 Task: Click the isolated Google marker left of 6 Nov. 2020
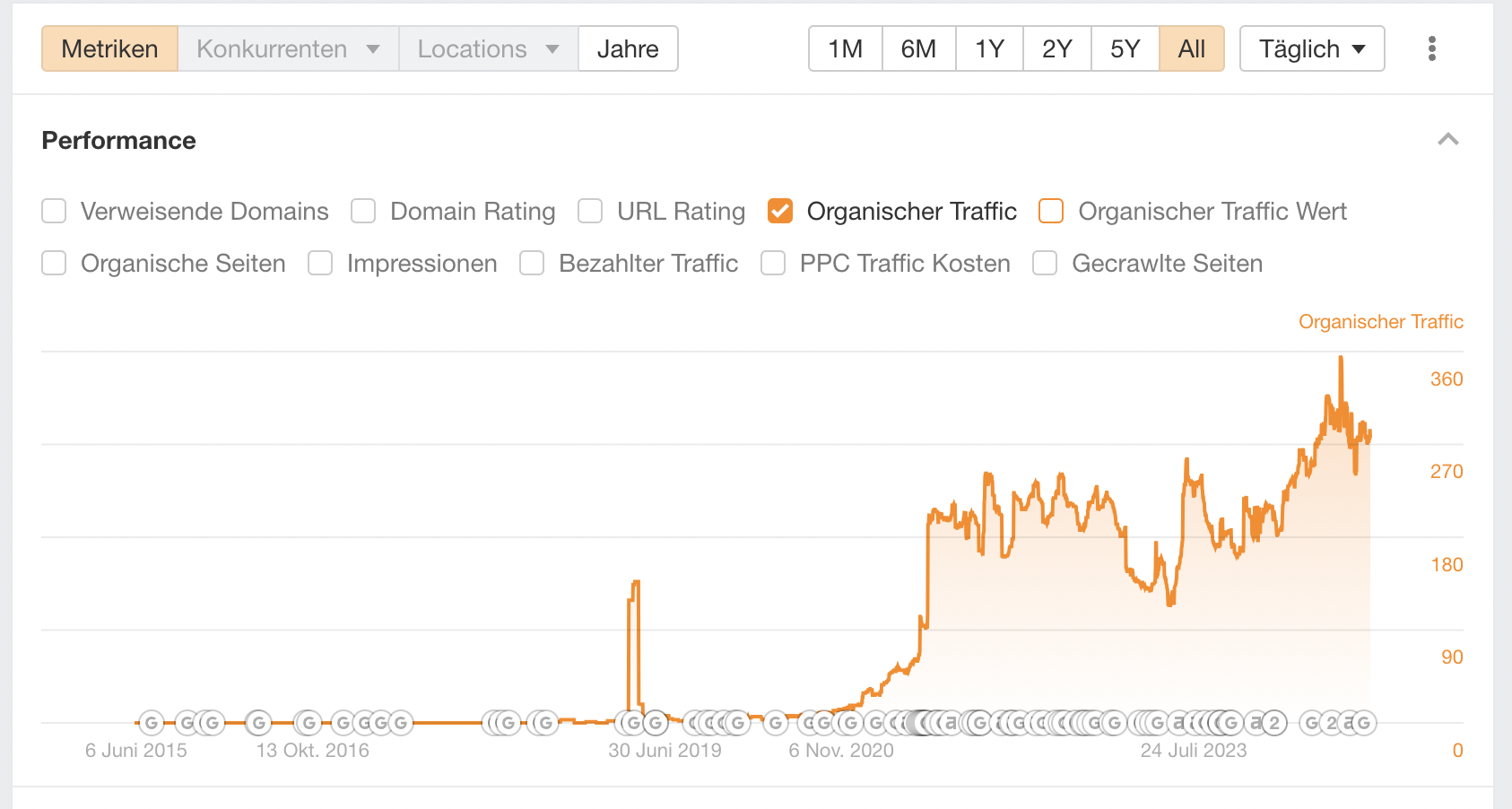[776, 723]
